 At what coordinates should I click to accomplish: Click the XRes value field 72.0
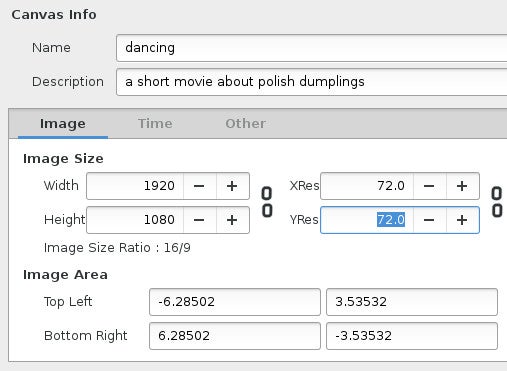point(367,186)
